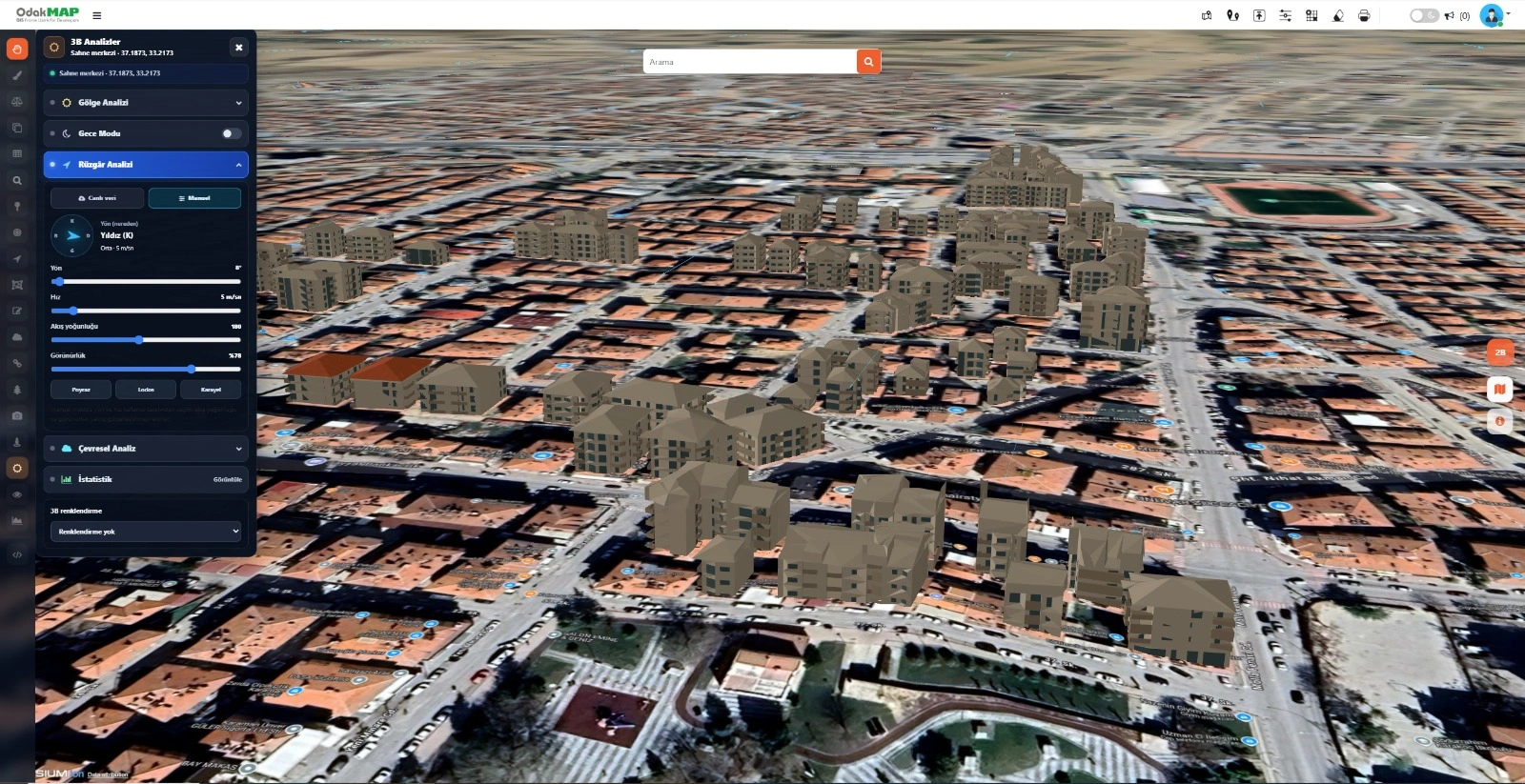Open the sliders settings icon in top toolbar
This screenshot has width=1525, height=784.
tap(1285, 15)
